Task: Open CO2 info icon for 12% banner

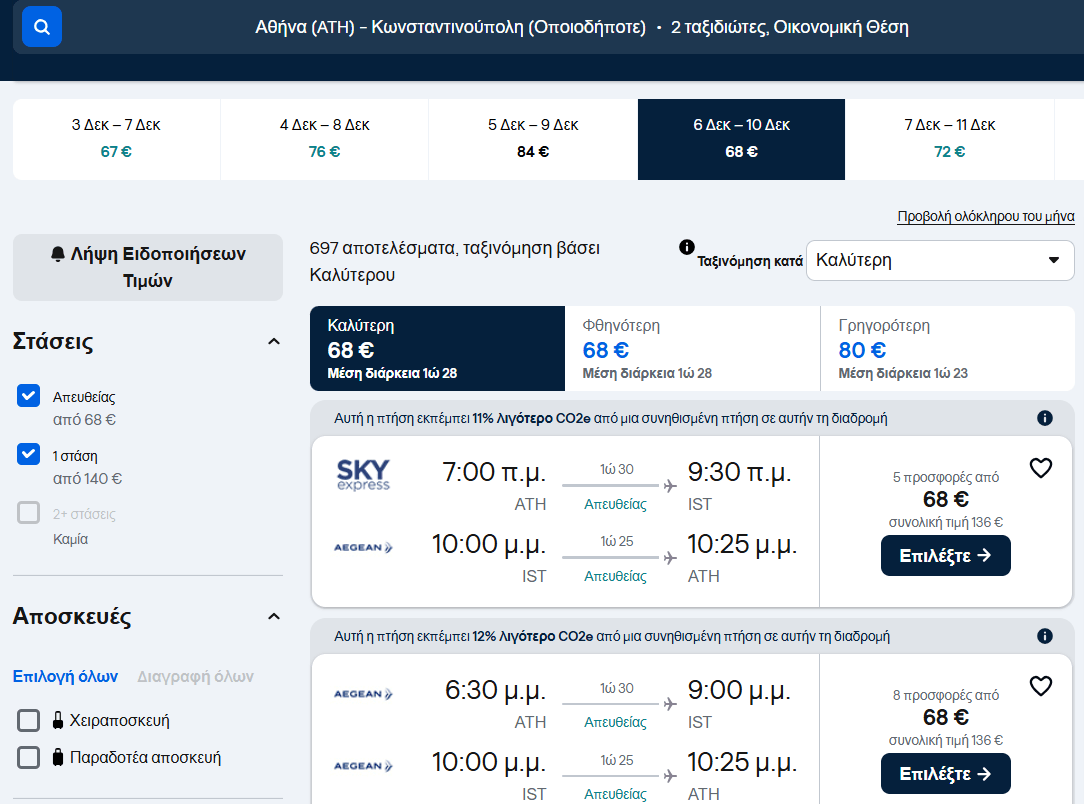Action: (x=1045, y=636)
